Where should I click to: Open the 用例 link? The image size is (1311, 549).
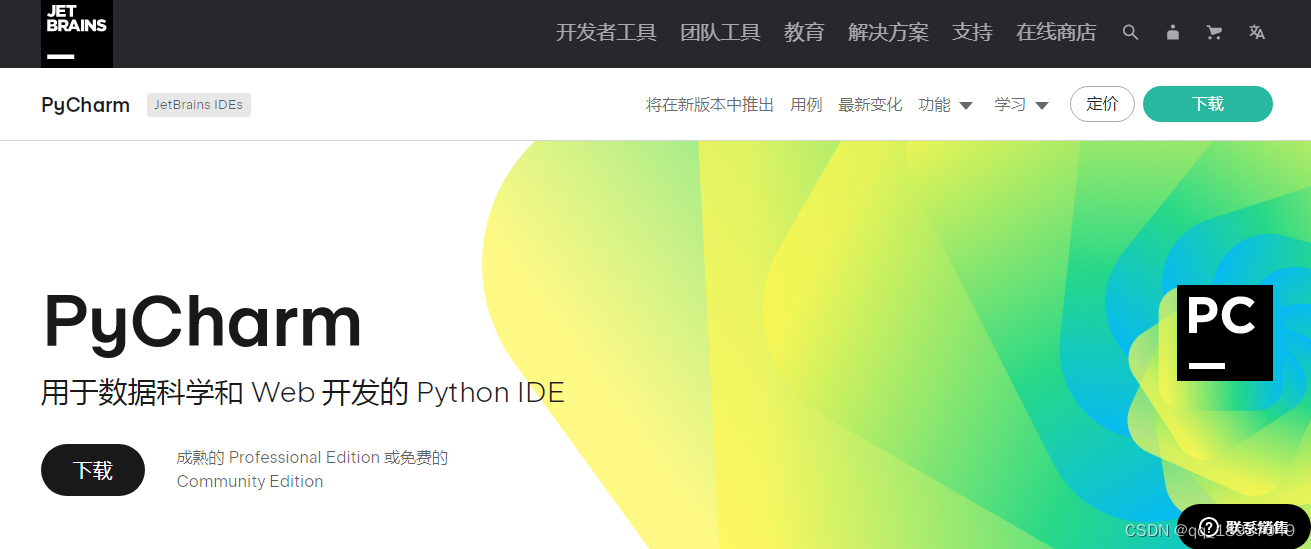tap(806, 104)
